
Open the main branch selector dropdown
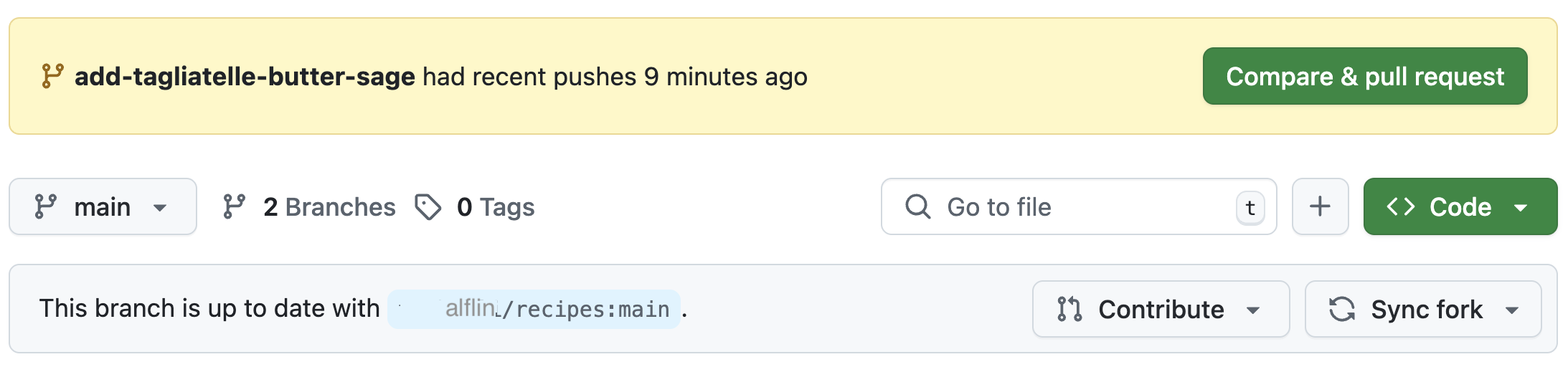(x=103, y=206)
